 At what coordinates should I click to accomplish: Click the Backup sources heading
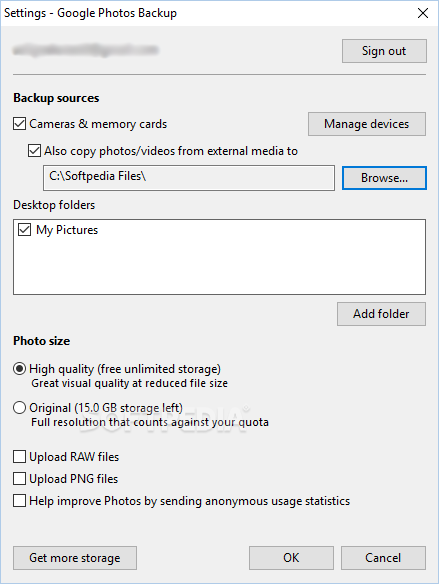pyautogui.click(x=56, y=98)
